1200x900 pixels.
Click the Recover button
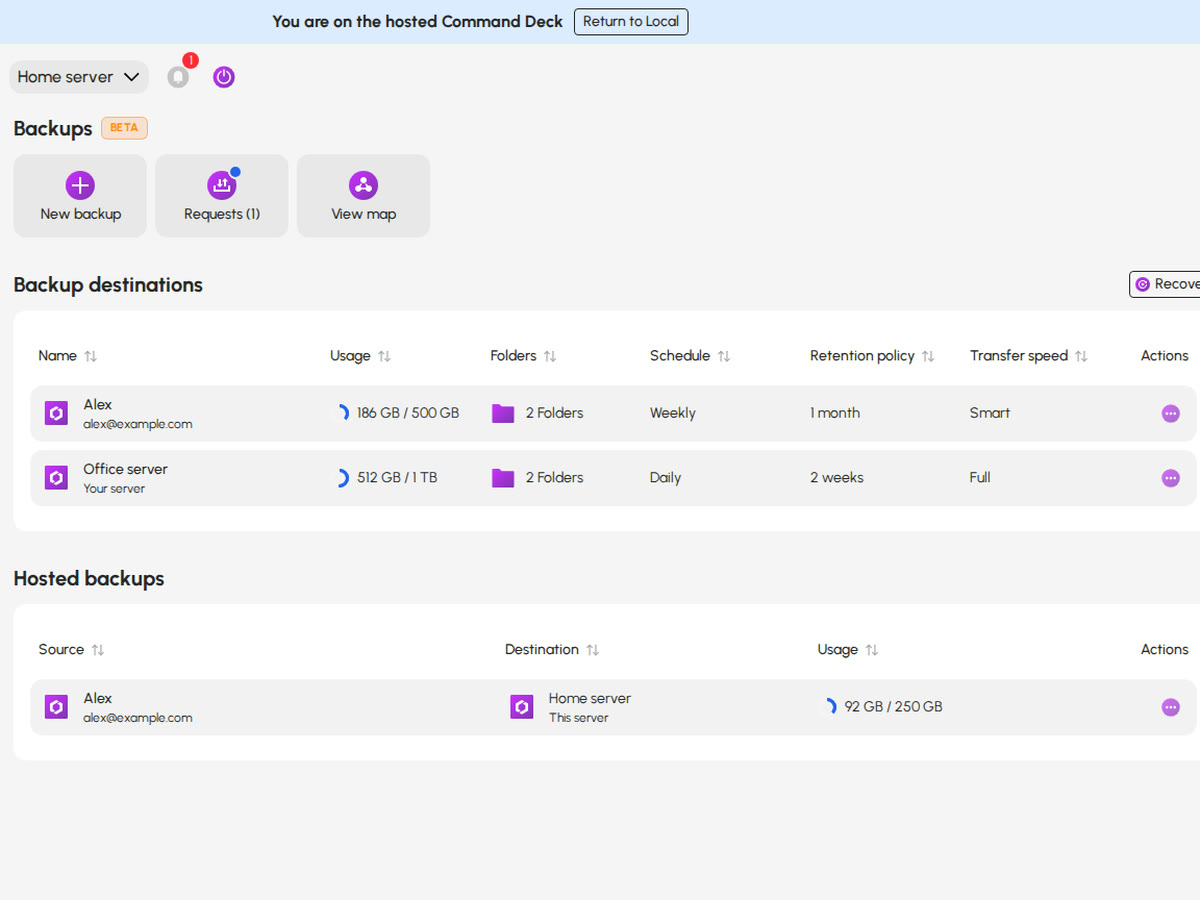coord(1165,284)
